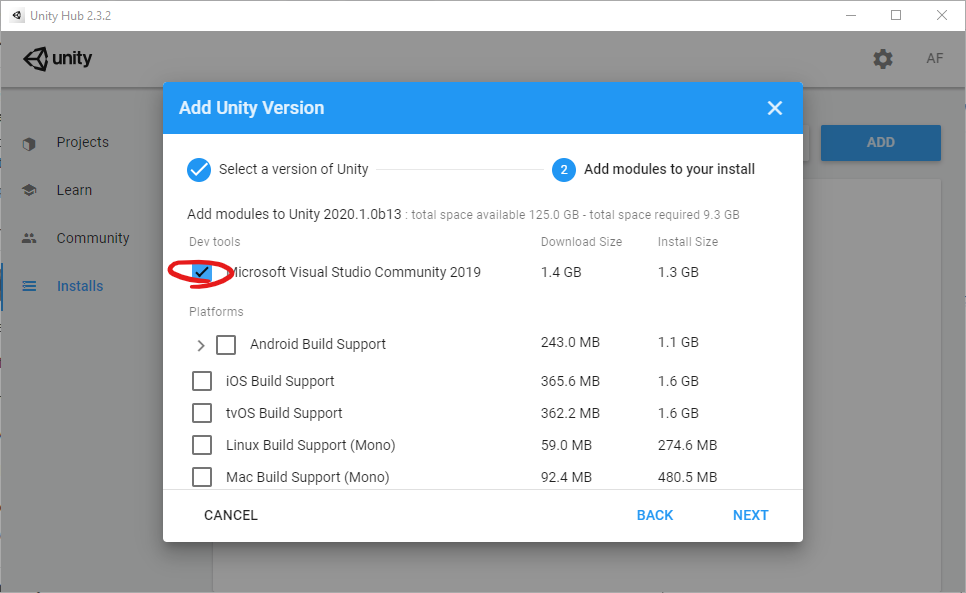Check iOS Build Support
The width and height of the screenshot is (966, 593).
tap(202, 381)
